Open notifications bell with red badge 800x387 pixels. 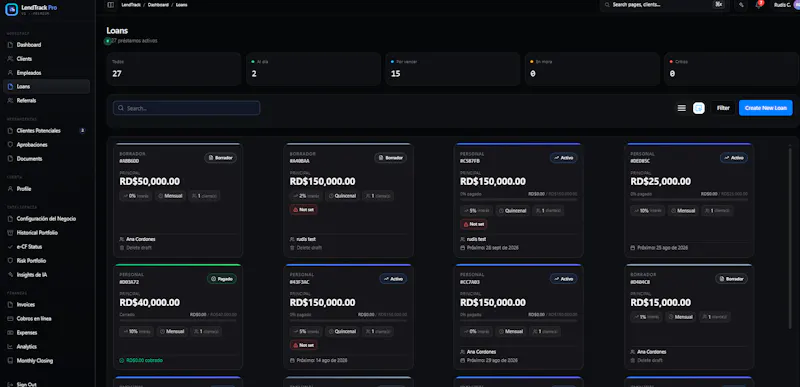click(x=759, y=5)
